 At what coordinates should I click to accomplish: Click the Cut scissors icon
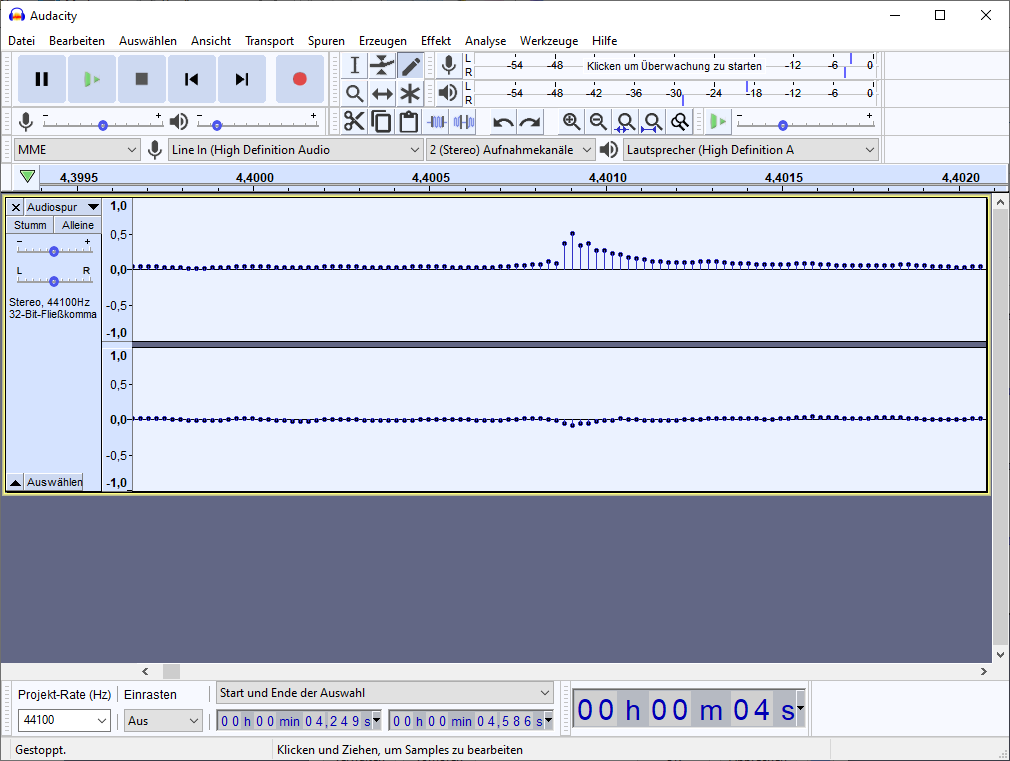pyautogui.click(x=354, y=122)
